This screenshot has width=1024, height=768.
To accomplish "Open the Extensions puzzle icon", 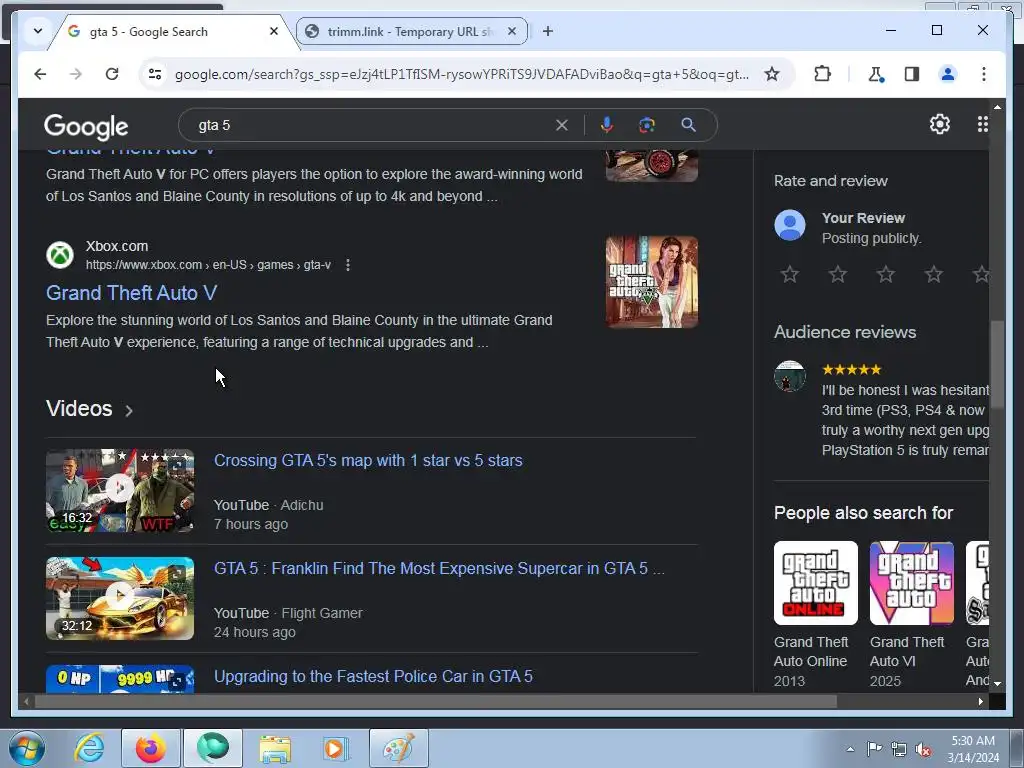I will 822,74.
